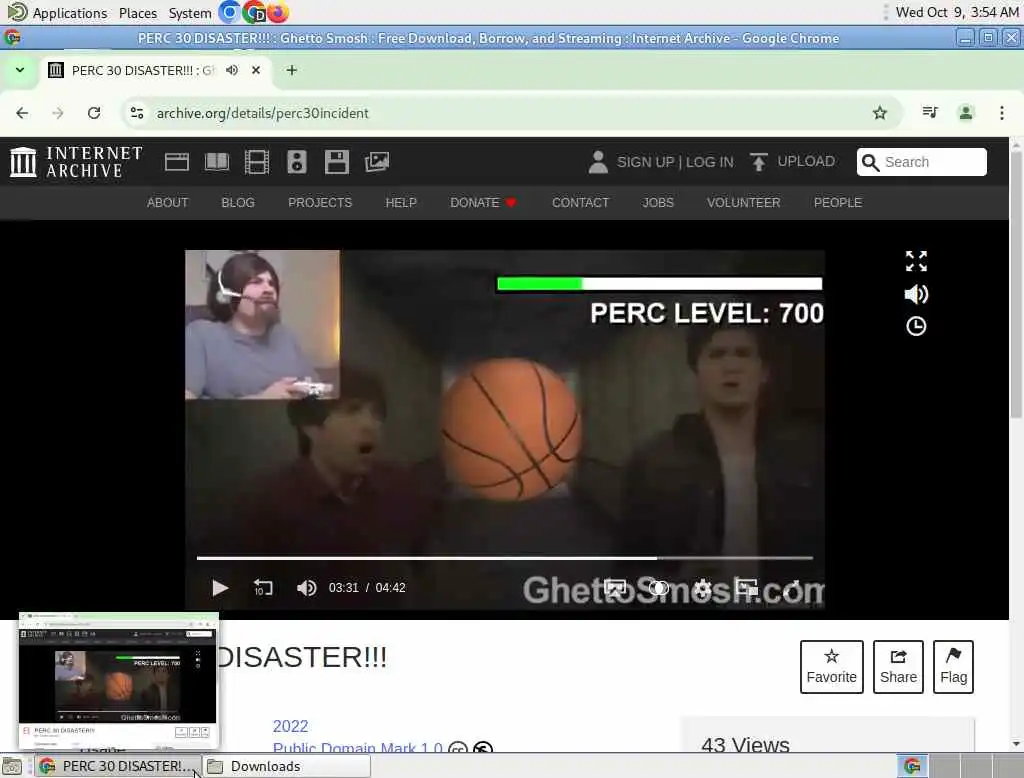The width and height of the screenshot is (1024, 778).
Task: Reload the page
Action: (x=94, y=113)
